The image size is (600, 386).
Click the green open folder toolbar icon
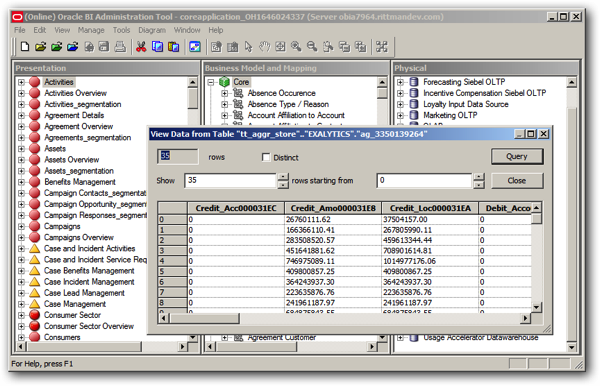pyautogui.click(x=57, y=47)
